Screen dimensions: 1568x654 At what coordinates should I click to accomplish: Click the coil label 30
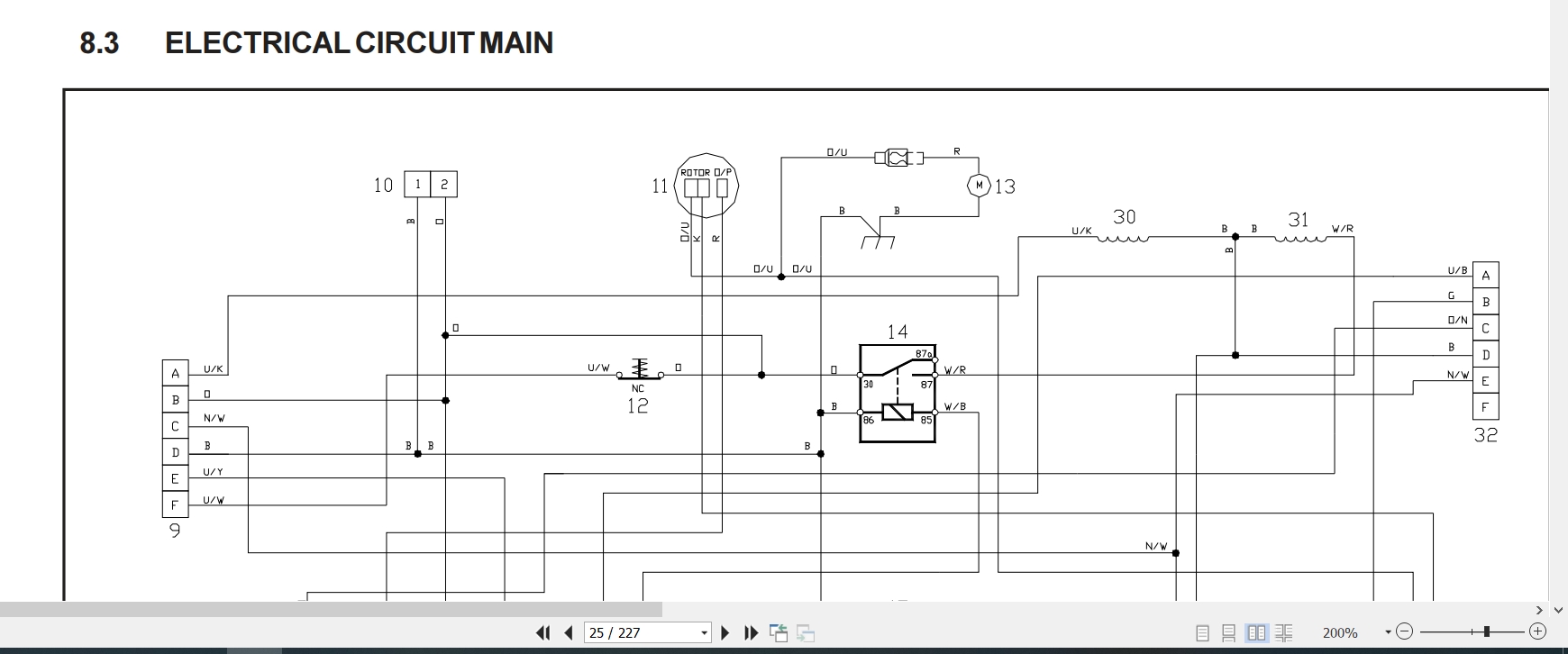click(1125, 217)
